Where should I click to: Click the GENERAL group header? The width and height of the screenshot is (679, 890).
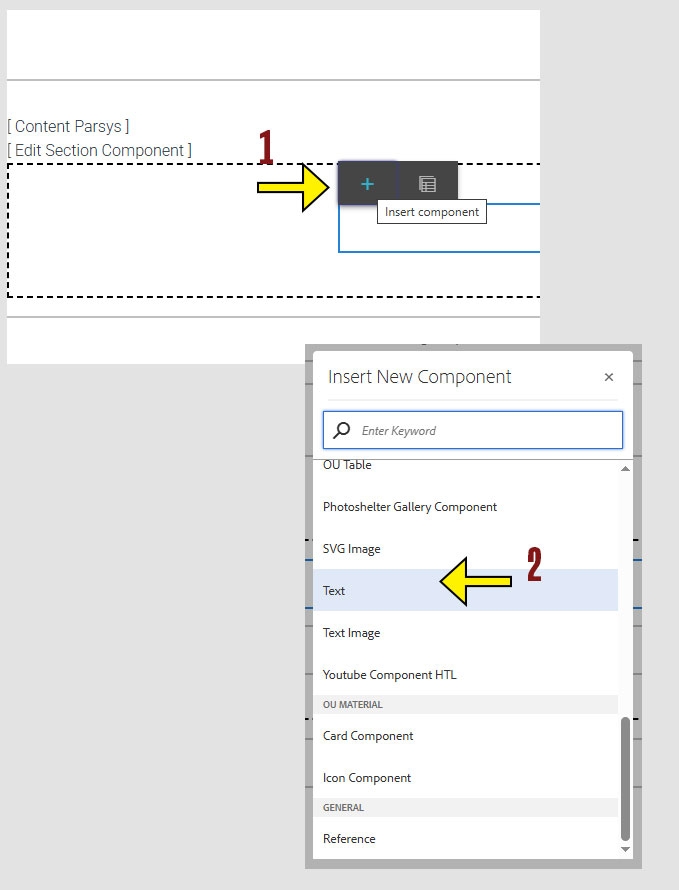click(x=465, y=808)
